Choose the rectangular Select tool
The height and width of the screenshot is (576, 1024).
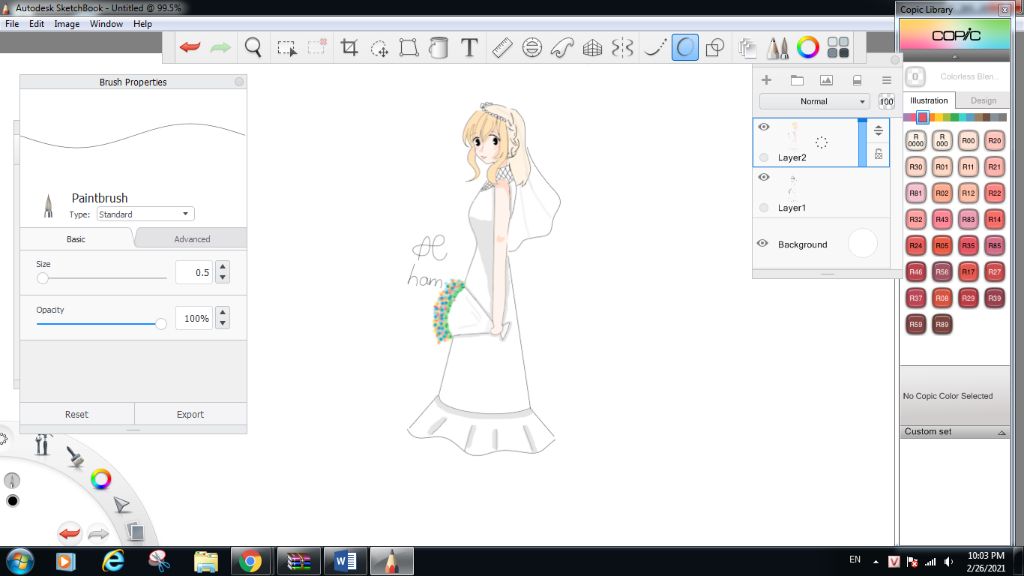286,48
